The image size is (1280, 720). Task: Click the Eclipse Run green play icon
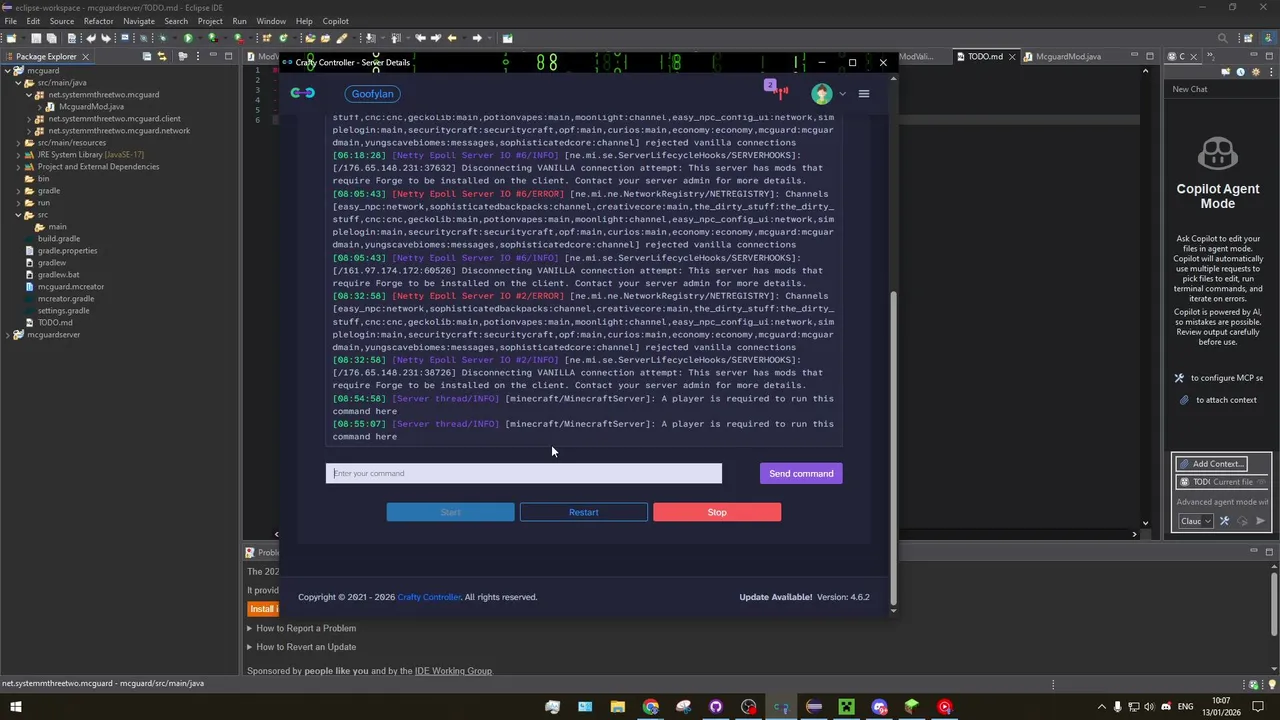coord(187,38)
